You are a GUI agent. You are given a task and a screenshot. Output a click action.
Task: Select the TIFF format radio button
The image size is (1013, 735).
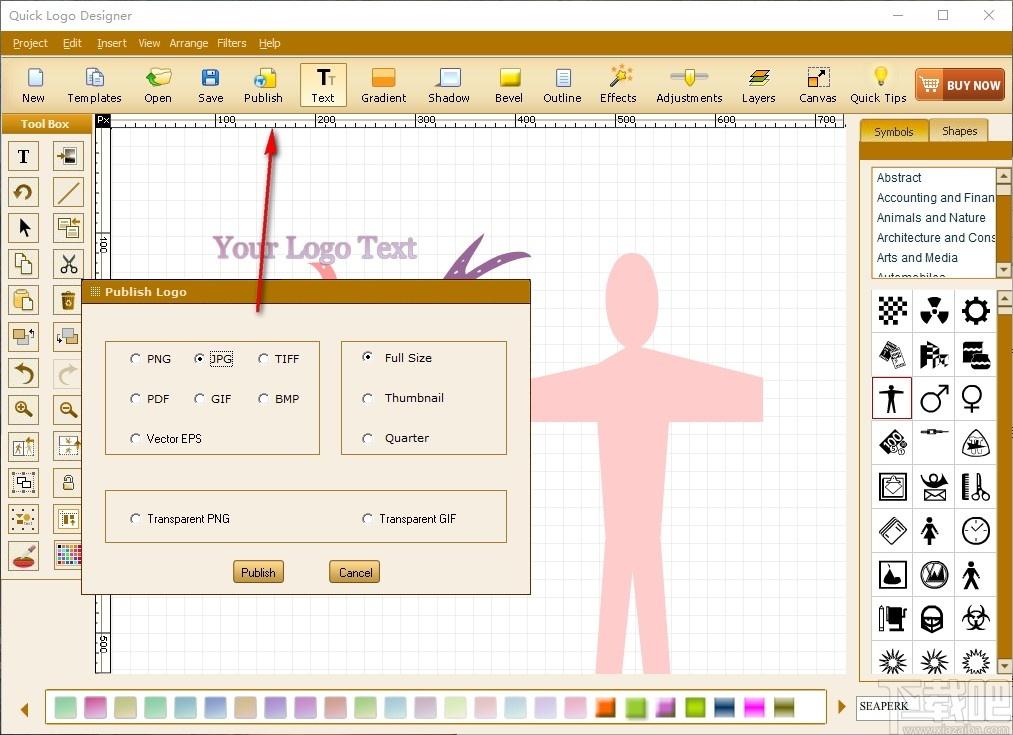(x=263, y=358)
